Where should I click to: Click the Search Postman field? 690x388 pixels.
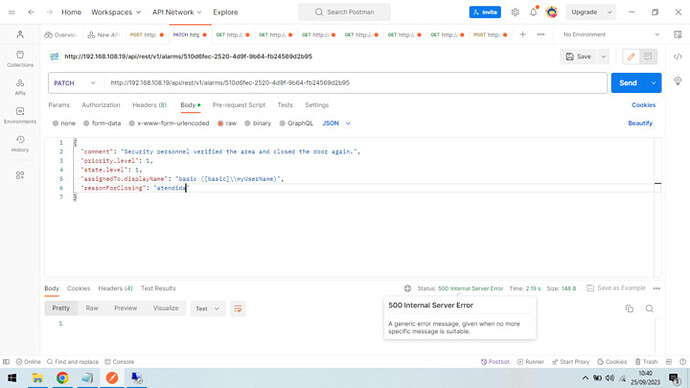pyautogui.click(x=344, y=12)
